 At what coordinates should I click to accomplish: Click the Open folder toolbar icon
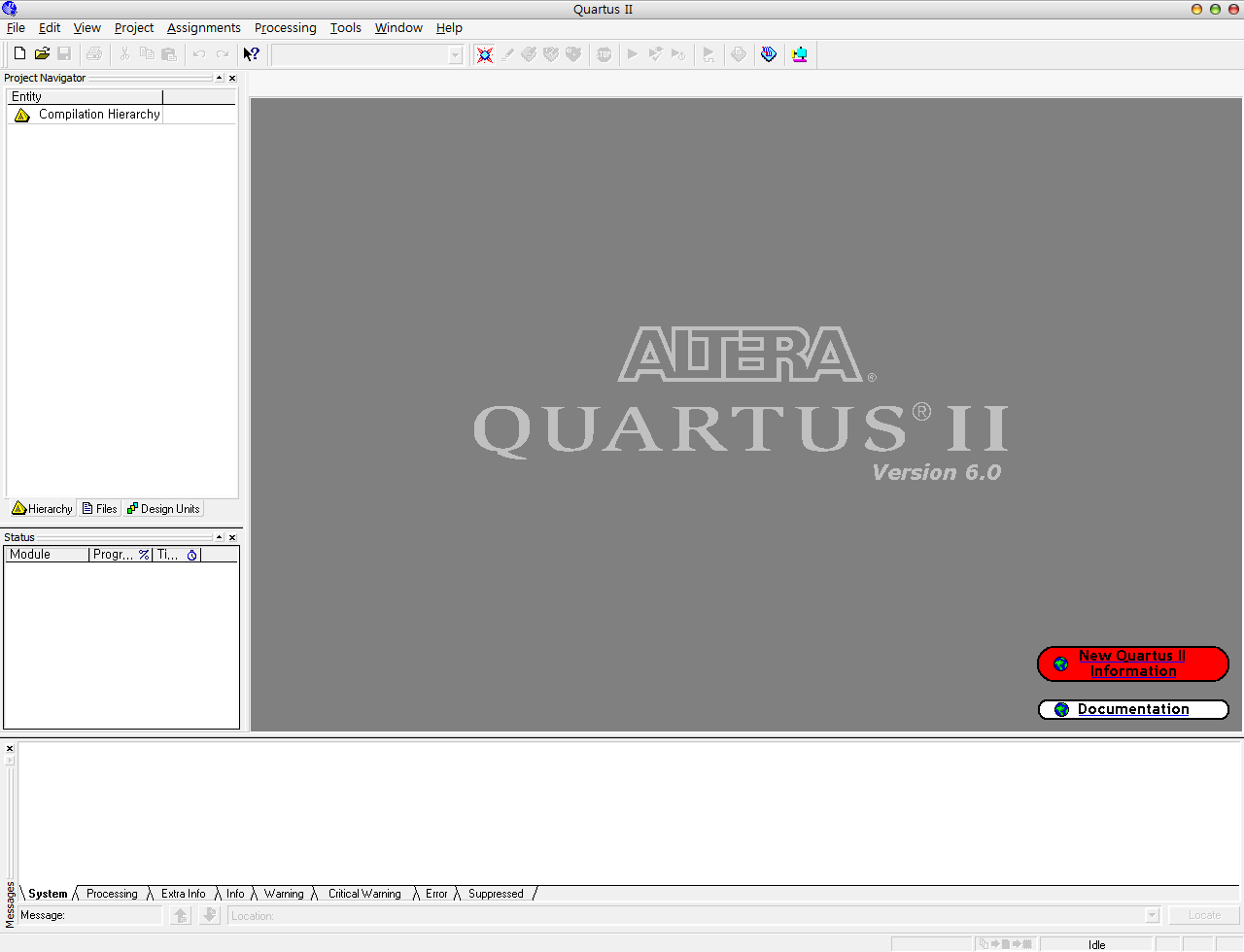(42, 54)
